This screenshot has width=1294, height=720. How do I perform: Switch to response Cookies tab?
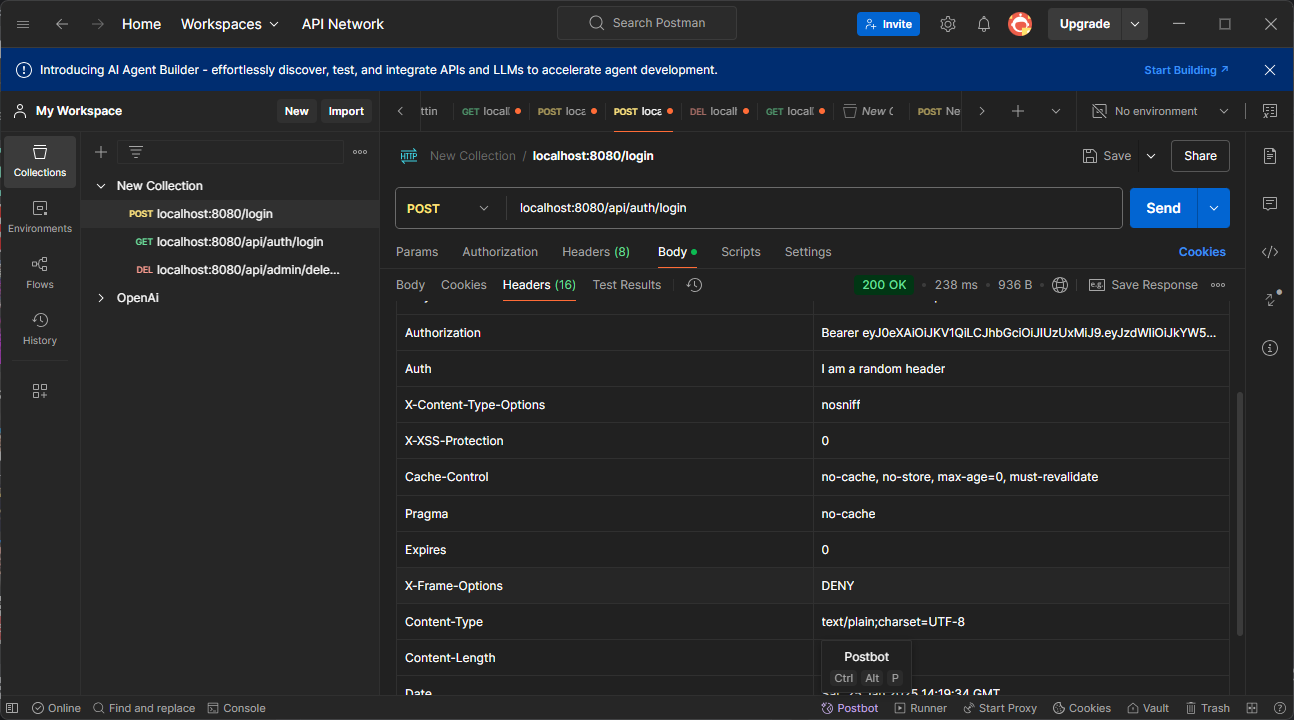464,285
